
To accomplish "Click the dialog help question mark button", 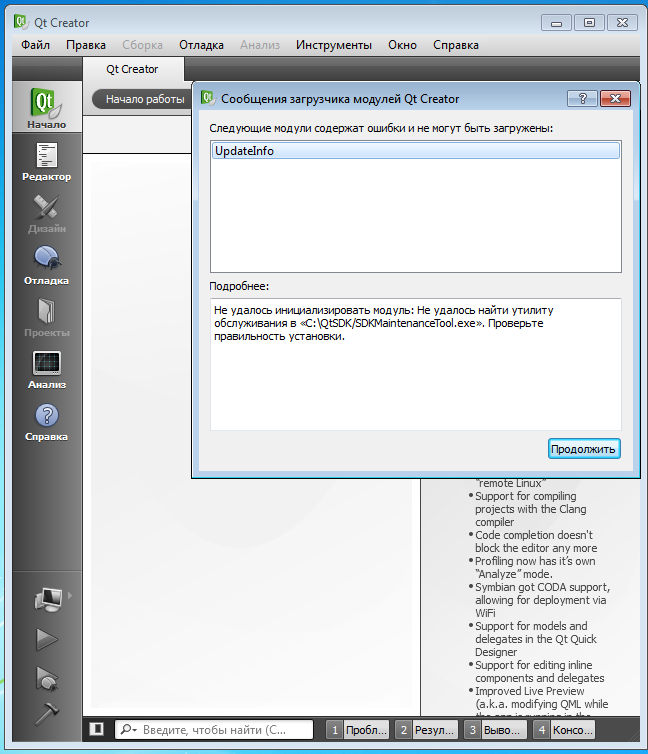I will pyautogui.click(x=583, y=99).
